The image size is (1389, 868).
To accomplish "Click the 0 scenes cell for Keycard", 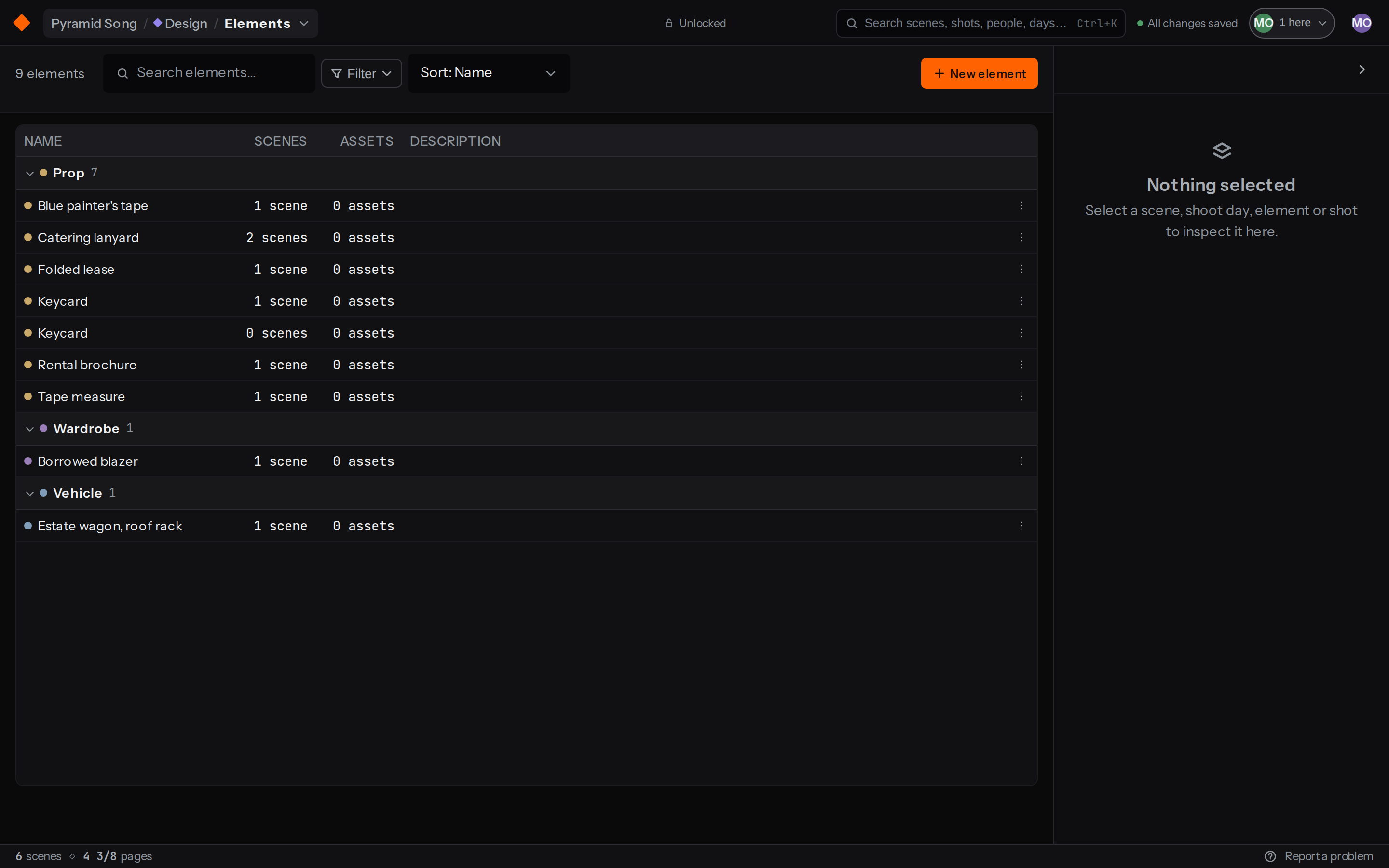I will click(277, 333).
